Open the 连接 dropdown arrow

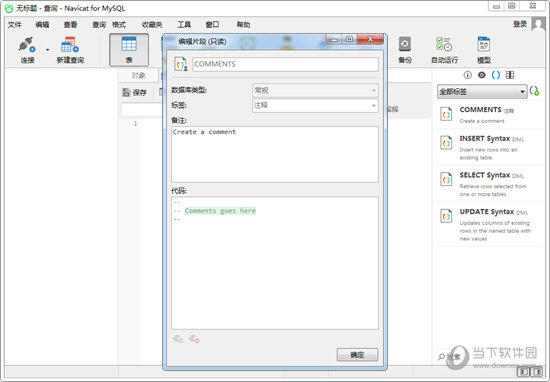[47, 50]
